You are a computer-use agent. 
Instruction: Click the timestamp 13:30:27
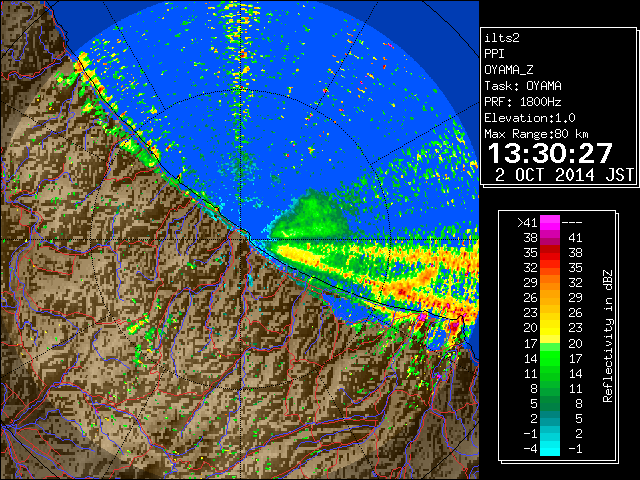pyautogui.click(x=550, y=153)
